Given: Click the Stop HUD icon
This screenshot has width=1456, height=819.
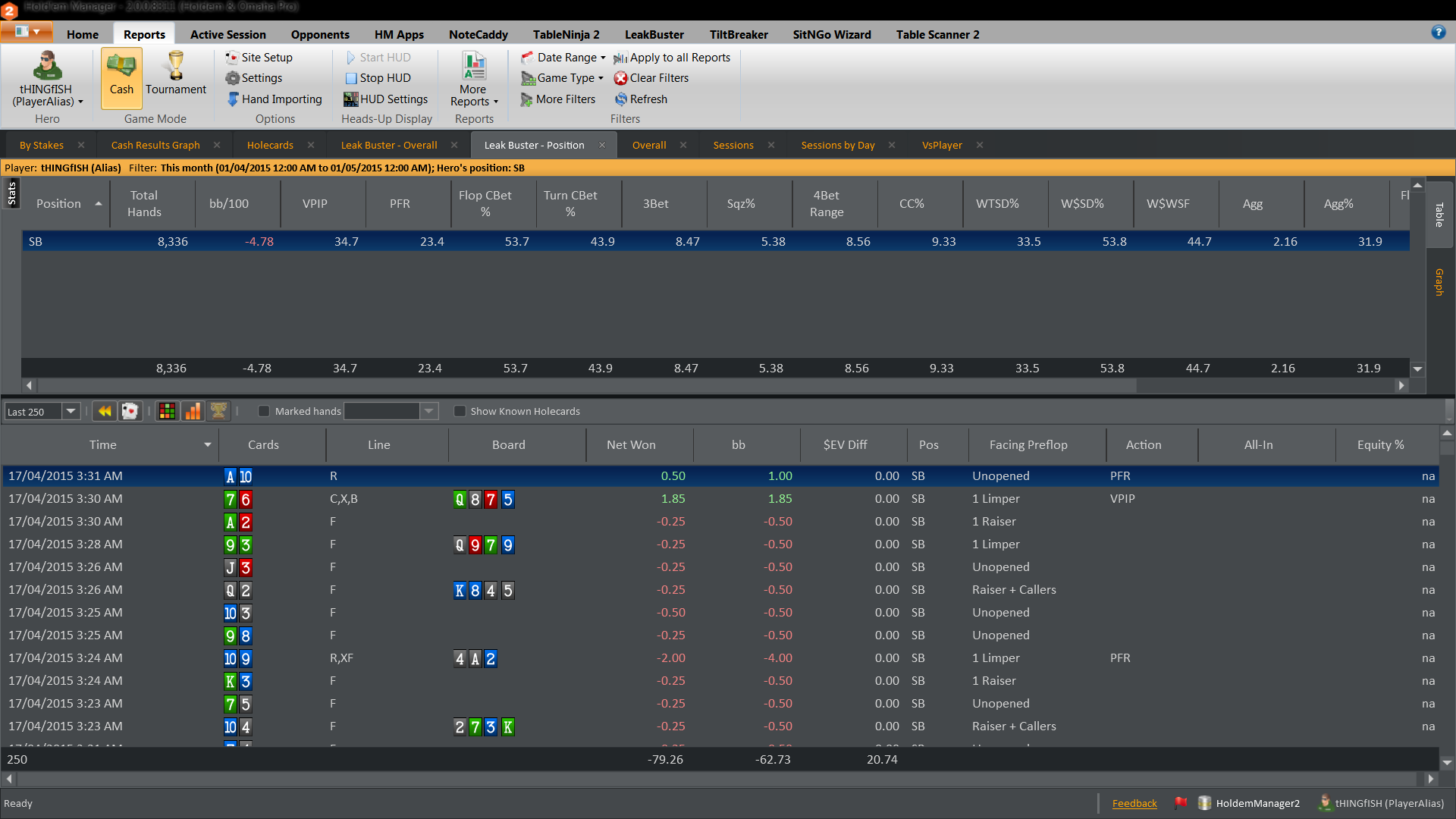Looking at the screenshot, I should (x=351, y=78).
